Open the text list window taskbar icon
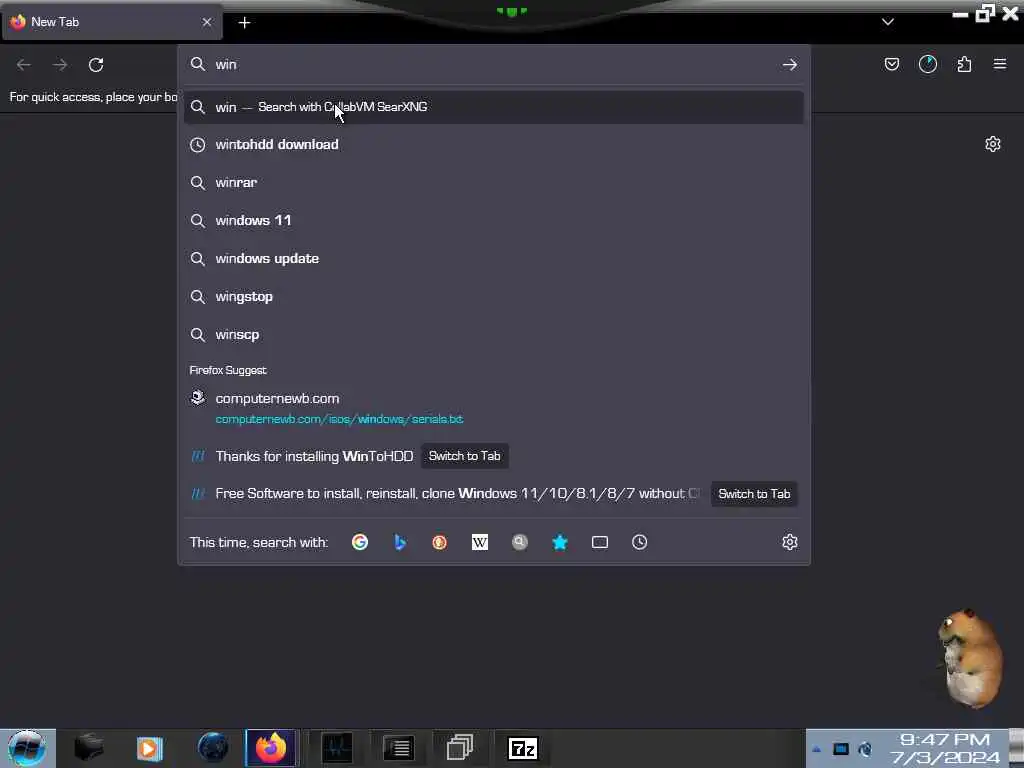 coord(398,748)
